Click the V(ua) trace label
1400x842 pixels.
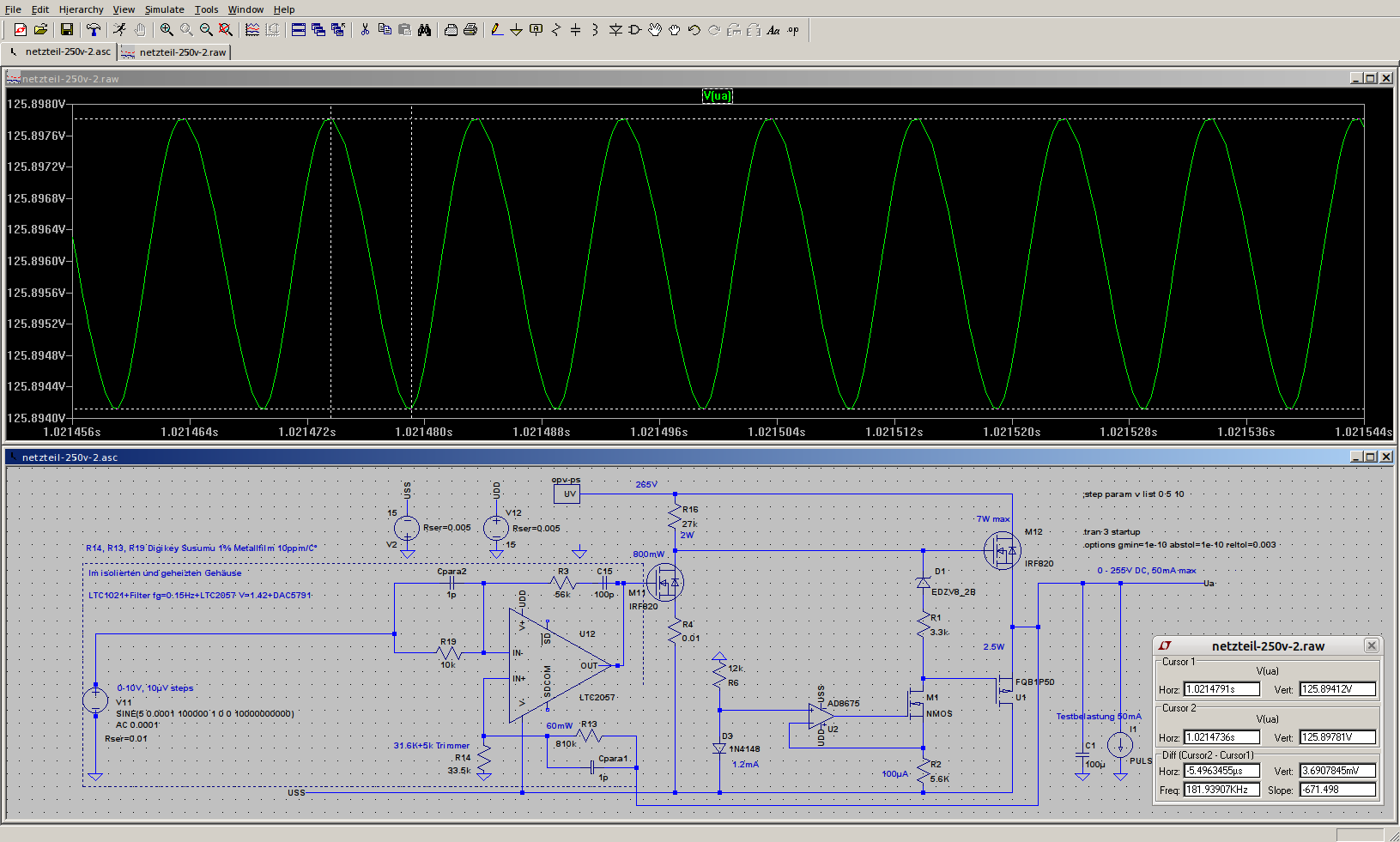coord(718,95)
